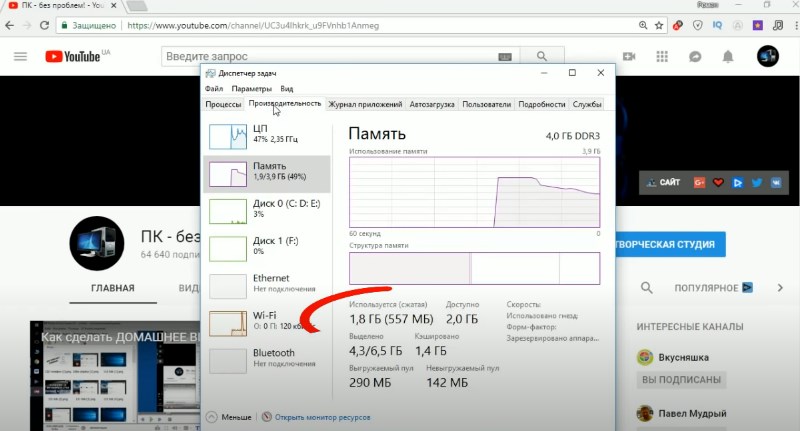
Task: Click the YouTube logo
Action: (73, 57)
